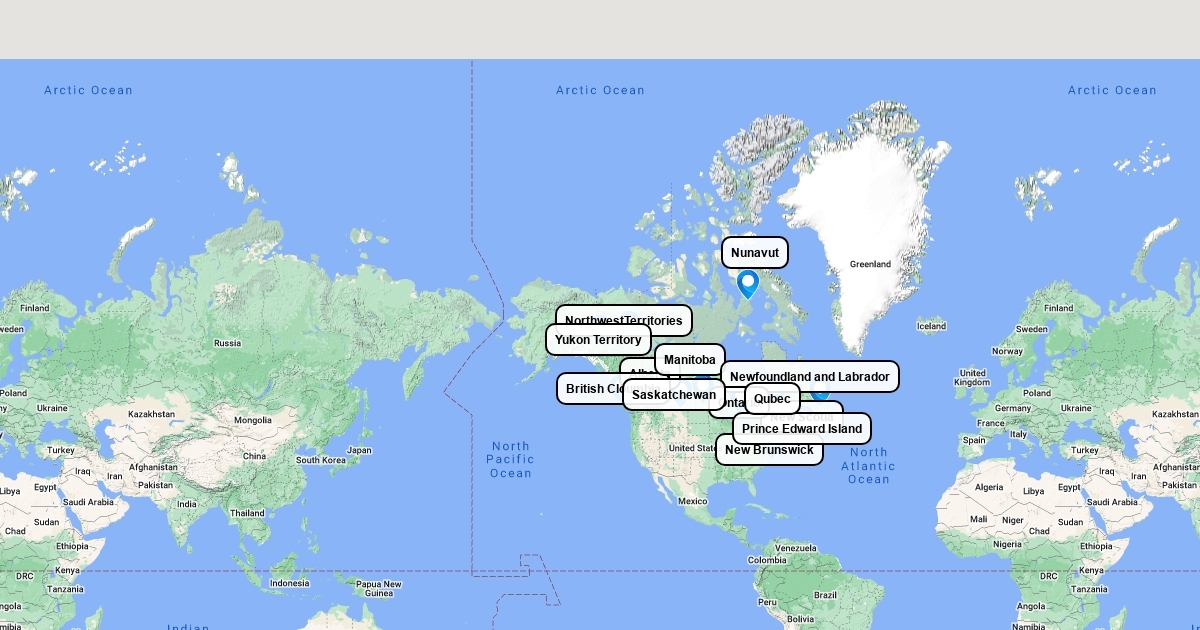Click the Papua New Guinea label
The height and width of the screenshot is (630, 1200).
pos(379,589)
